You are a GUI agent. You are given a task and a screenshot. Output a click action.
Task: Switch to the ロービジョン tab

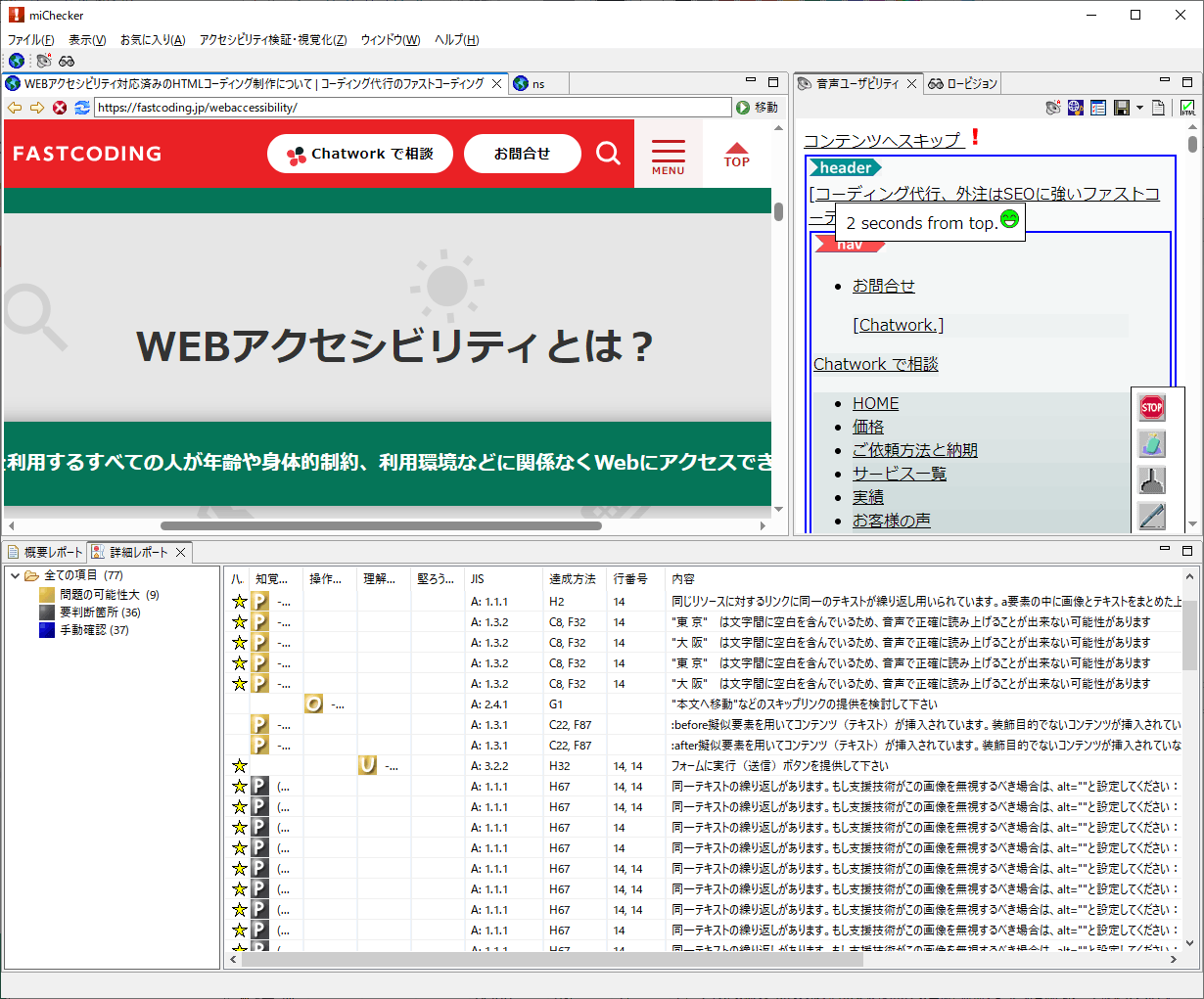tap(963, 84)
